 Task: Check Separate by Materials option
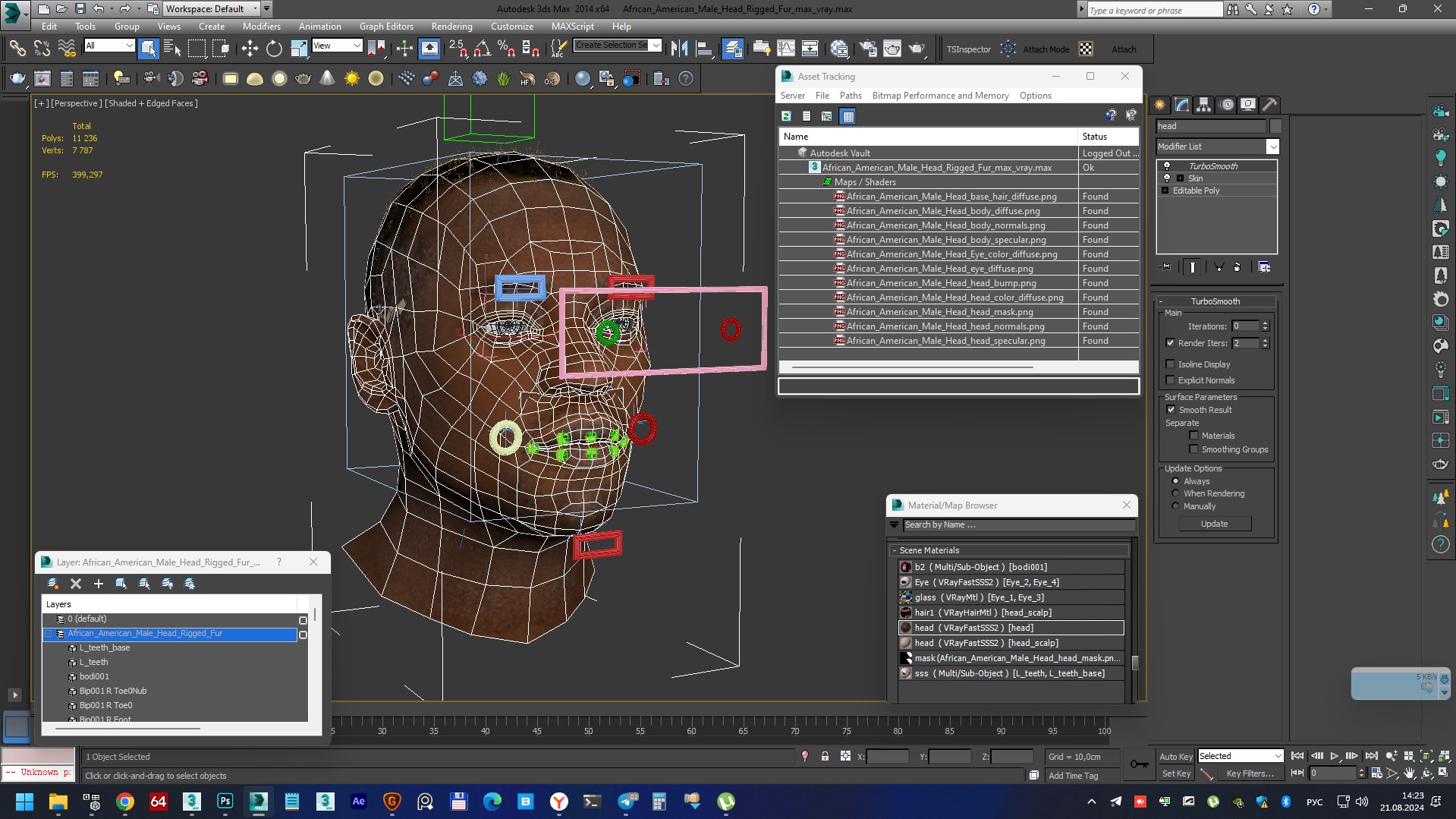pyautogui.click(x=1193, y=436)
